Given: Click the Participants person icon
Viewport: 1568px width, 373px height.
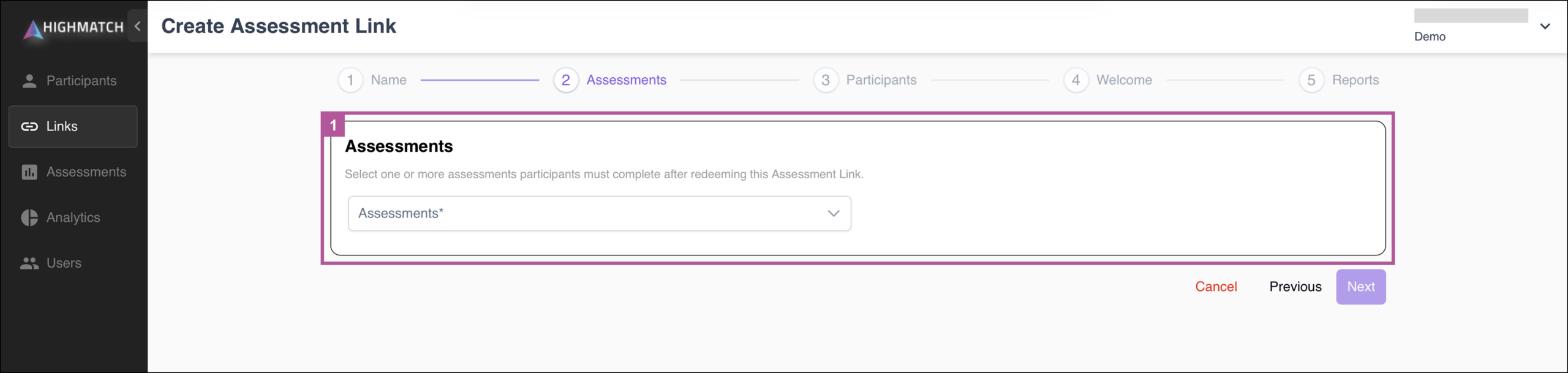Looking at the screenshot, I should [29, 81].
